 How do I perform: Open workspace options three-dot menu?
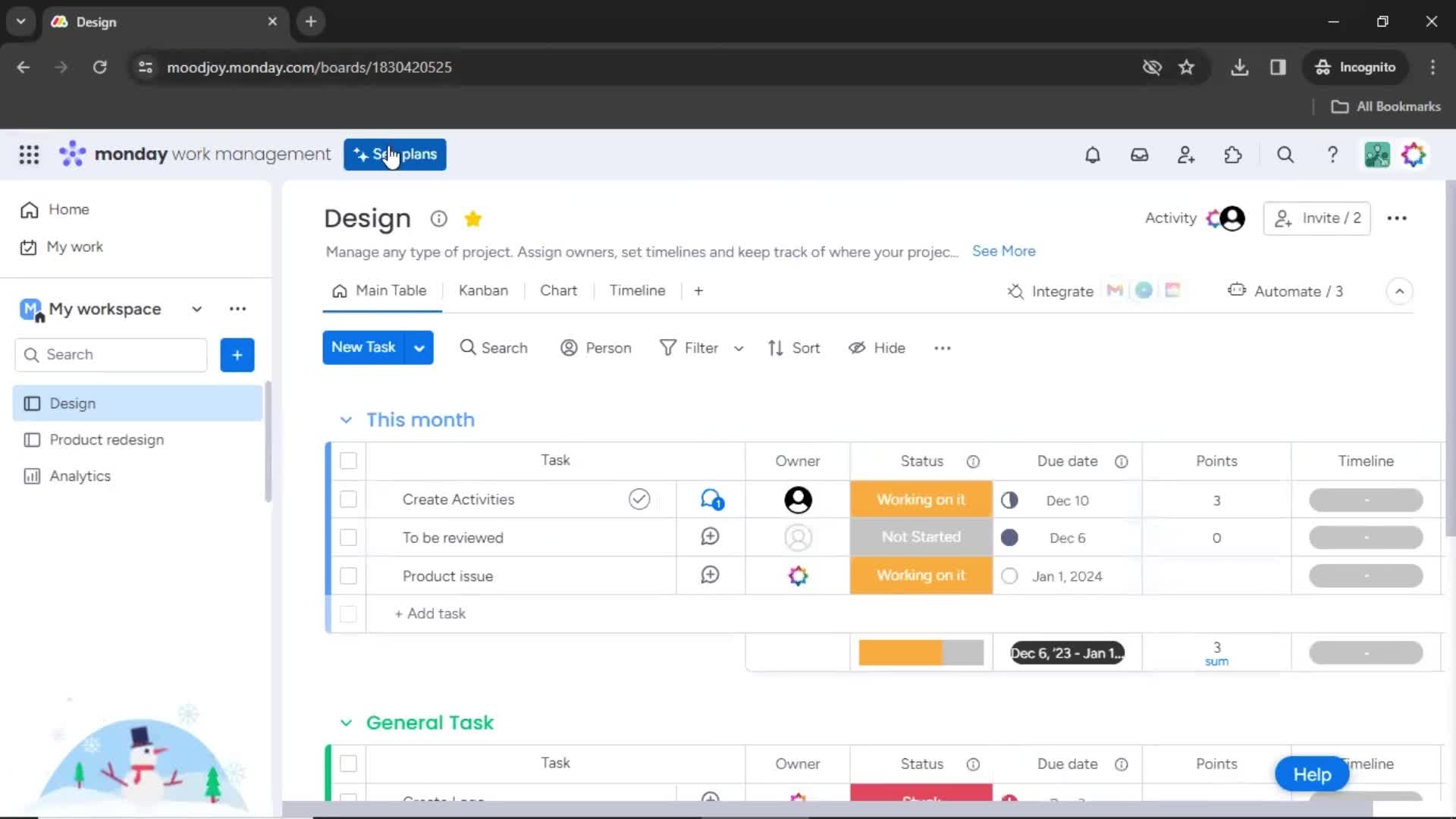[237, 309]
